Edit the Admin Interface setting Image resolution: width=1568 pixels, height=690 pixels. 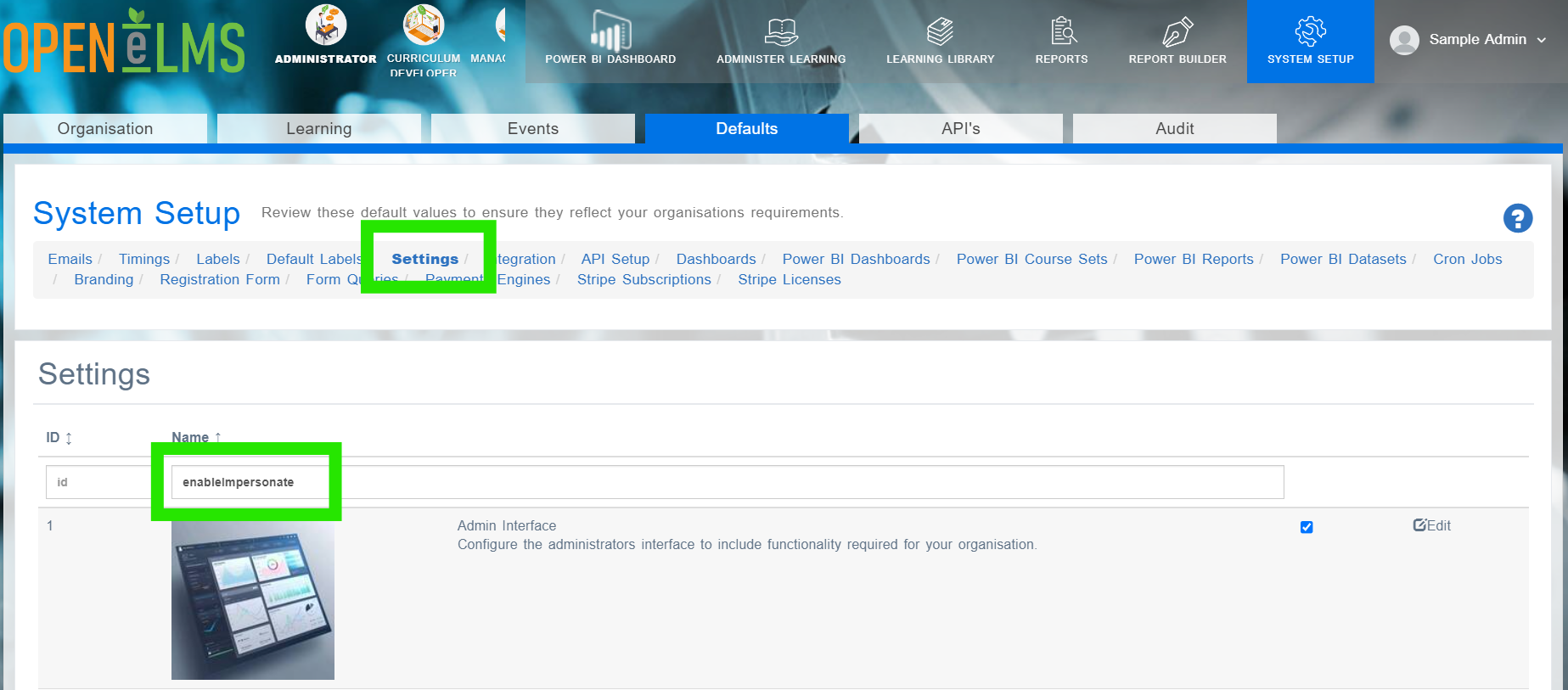[x=1432, y=525]
